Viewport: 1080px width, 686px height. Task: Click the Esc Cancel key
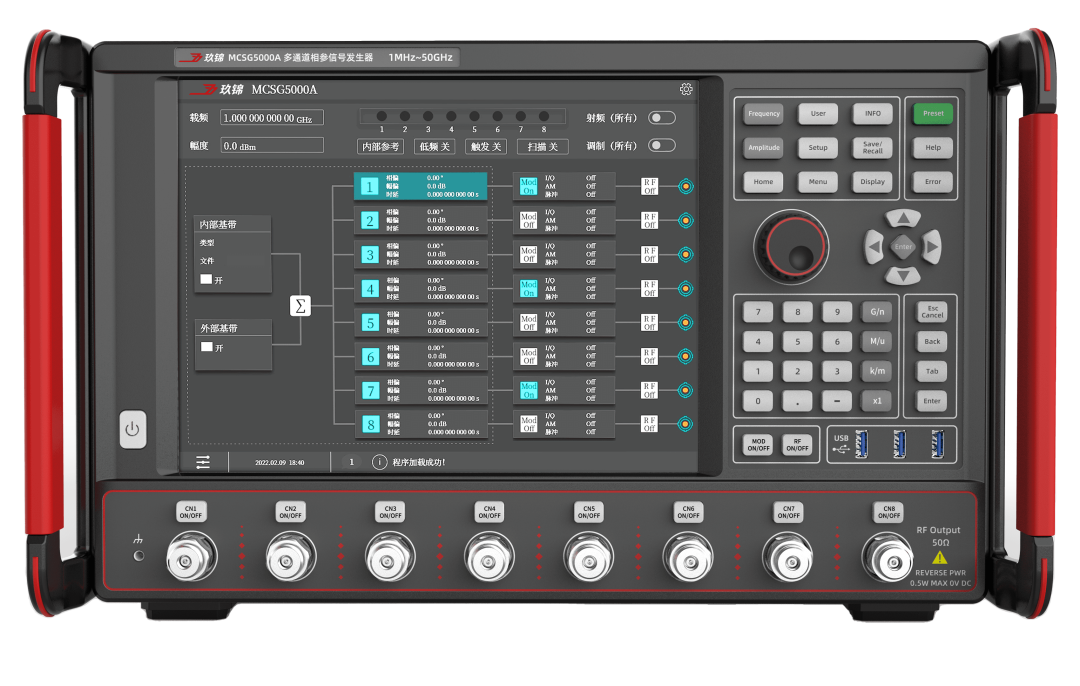(x=932, y=312)
